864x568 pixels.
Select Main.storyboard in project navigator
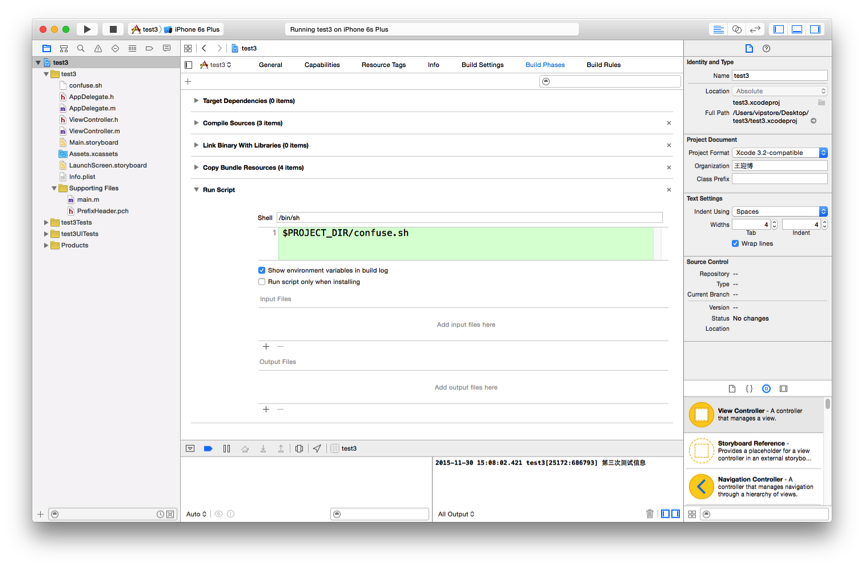coord(93,143)
